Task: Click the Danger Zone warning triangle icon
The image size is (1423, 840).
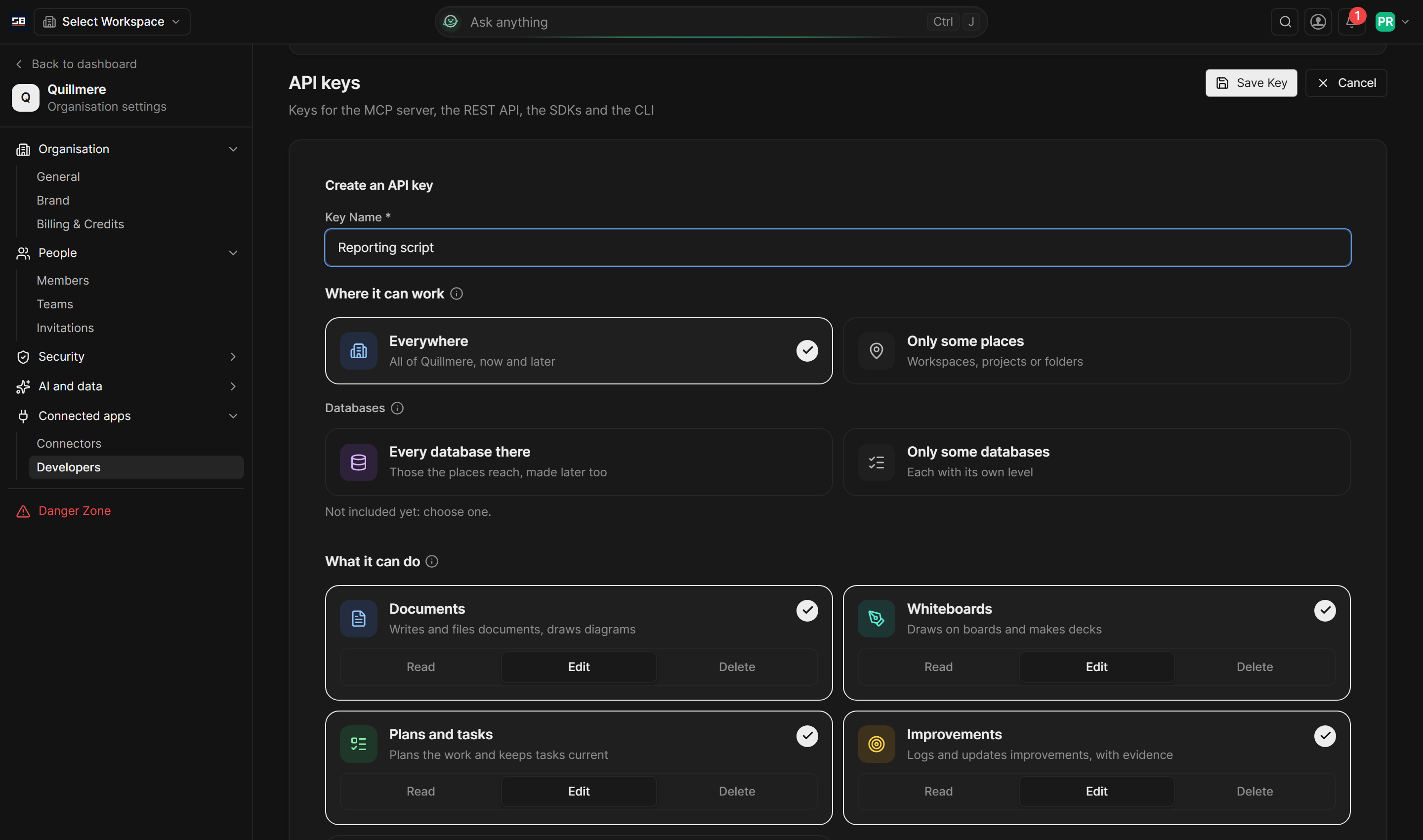Action: click(x=23, y=511)
